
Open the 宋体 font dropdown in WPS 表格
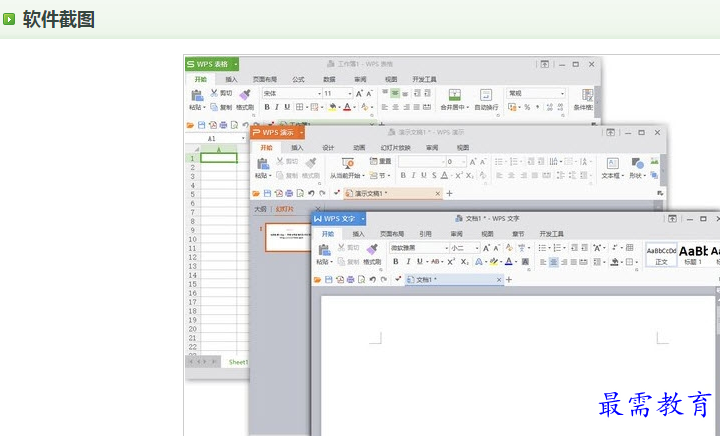pyautogui.click(x=319, y=94)
